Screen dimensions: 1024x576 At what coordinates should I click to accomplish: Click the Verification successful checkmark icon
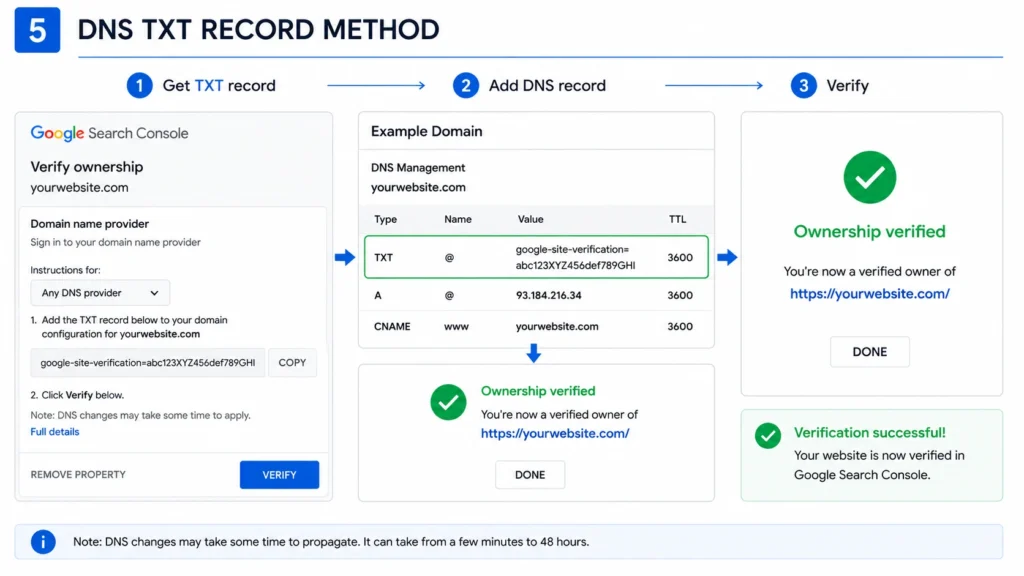click(x=768, y=436)
